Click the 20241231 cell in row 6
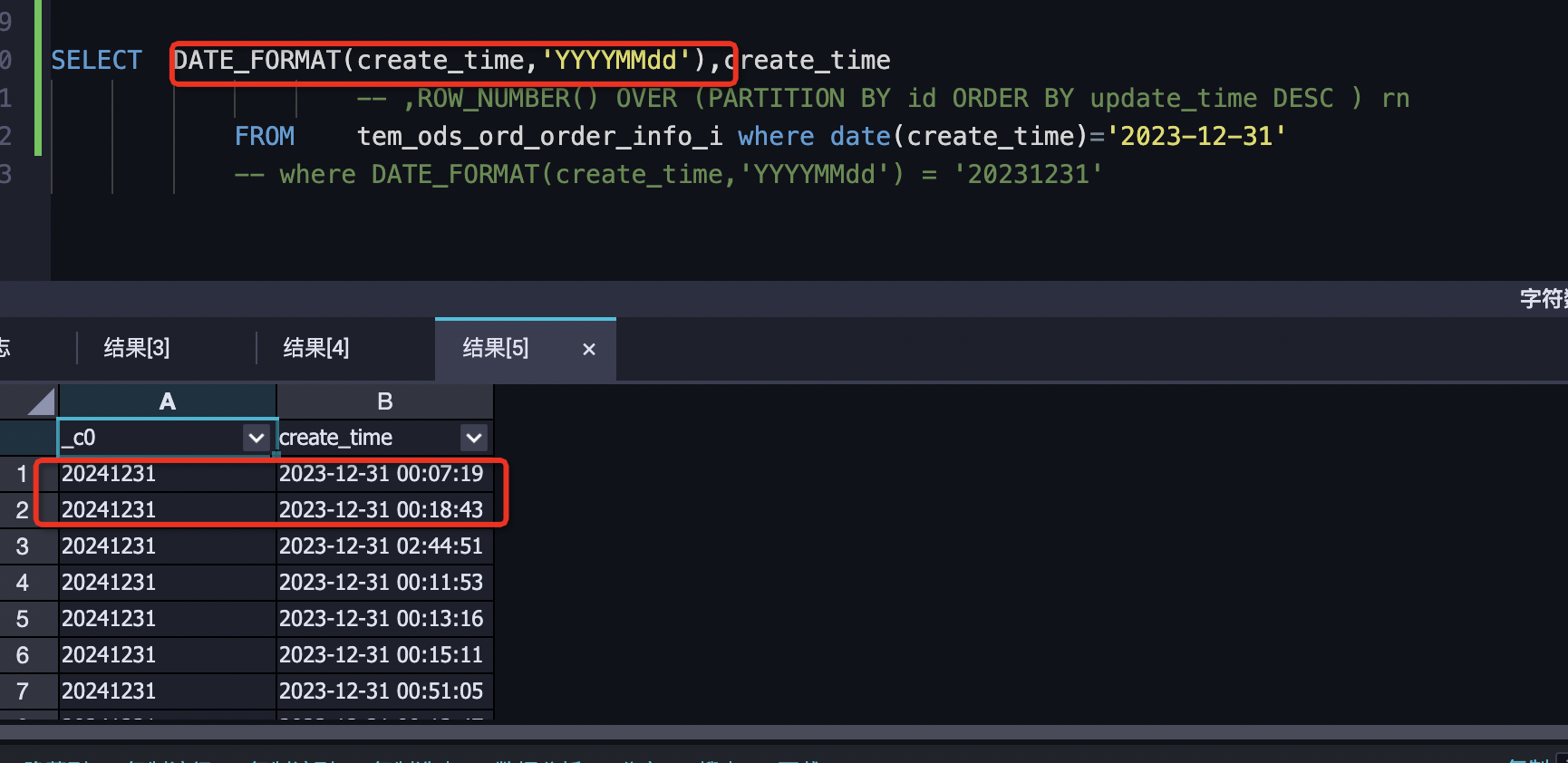Screen dimensions: 1568x763 tap(168, 655)
